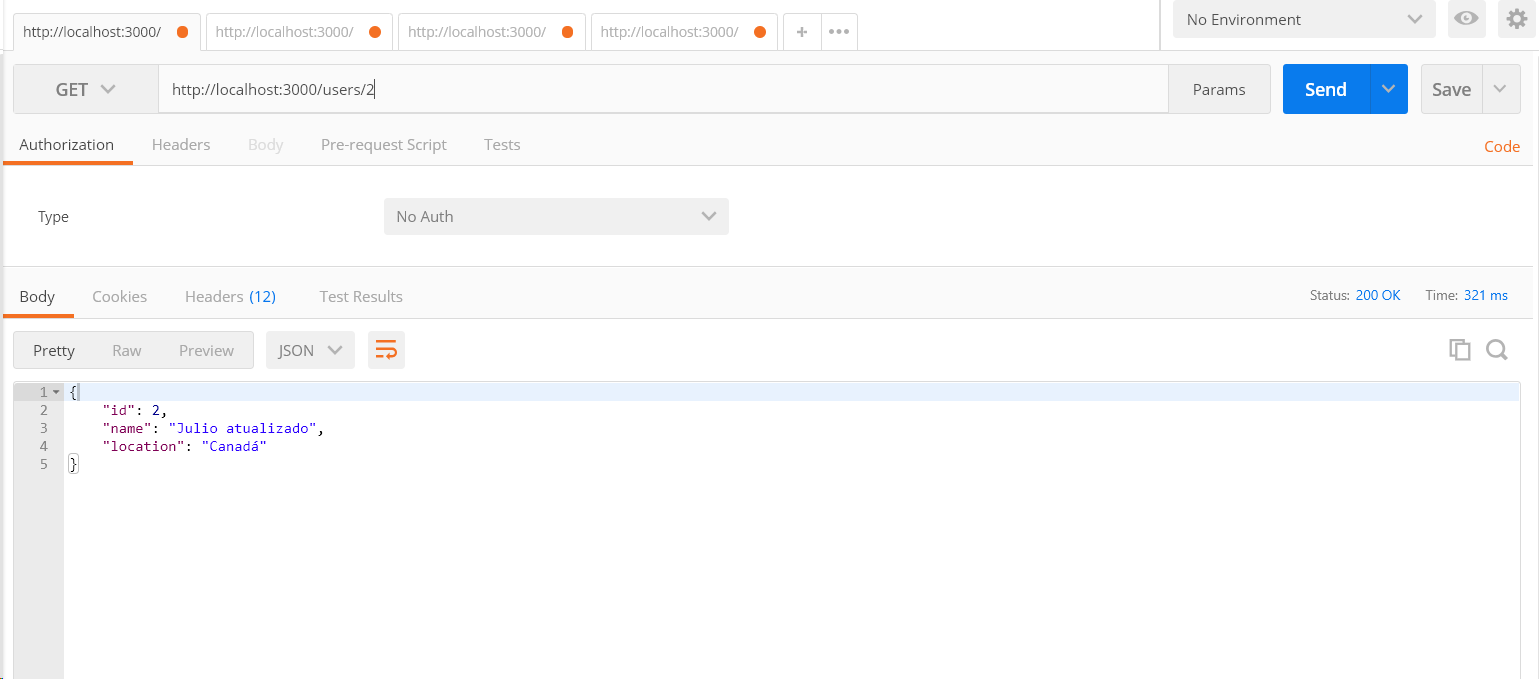Send the request to localhost

1324,89
